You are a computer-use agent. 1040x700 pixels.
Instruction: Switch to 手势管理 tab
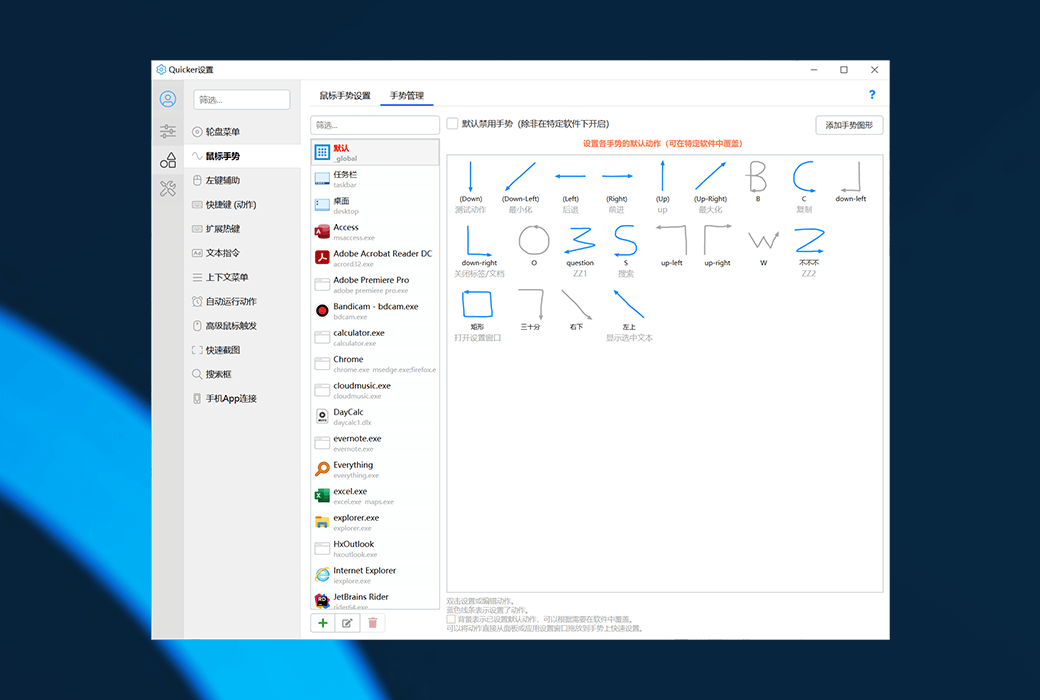[x=407, y=96]
